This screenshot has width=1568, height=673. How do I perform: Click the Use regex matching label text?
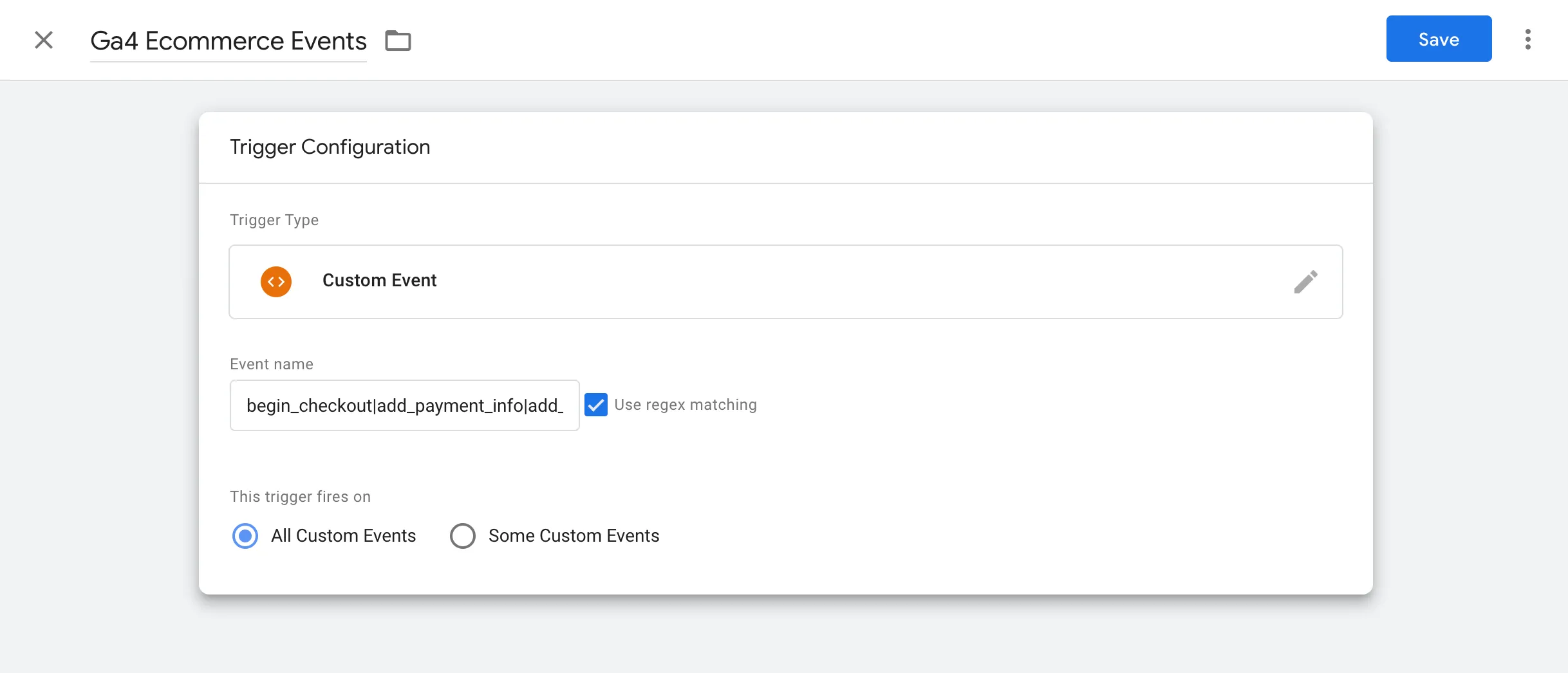[686, 405]
